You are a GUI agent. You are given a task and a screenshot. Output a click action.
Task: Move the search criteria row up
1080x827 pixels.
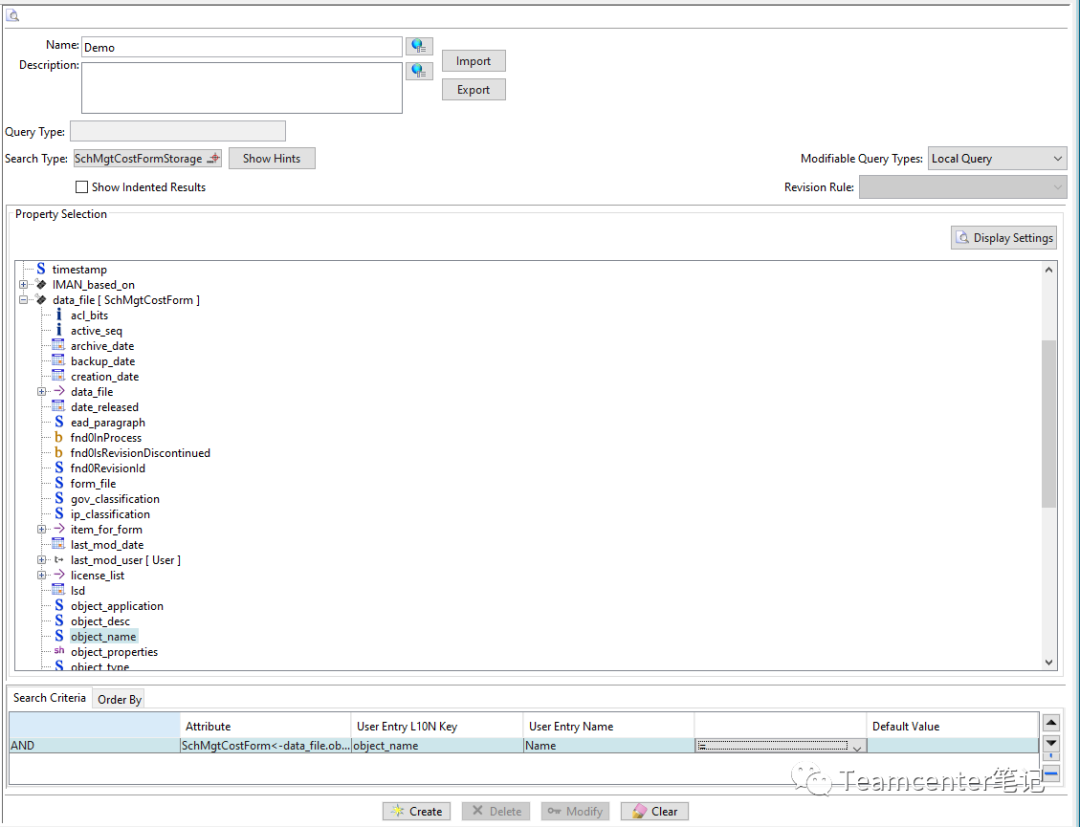coord(1051,722)
